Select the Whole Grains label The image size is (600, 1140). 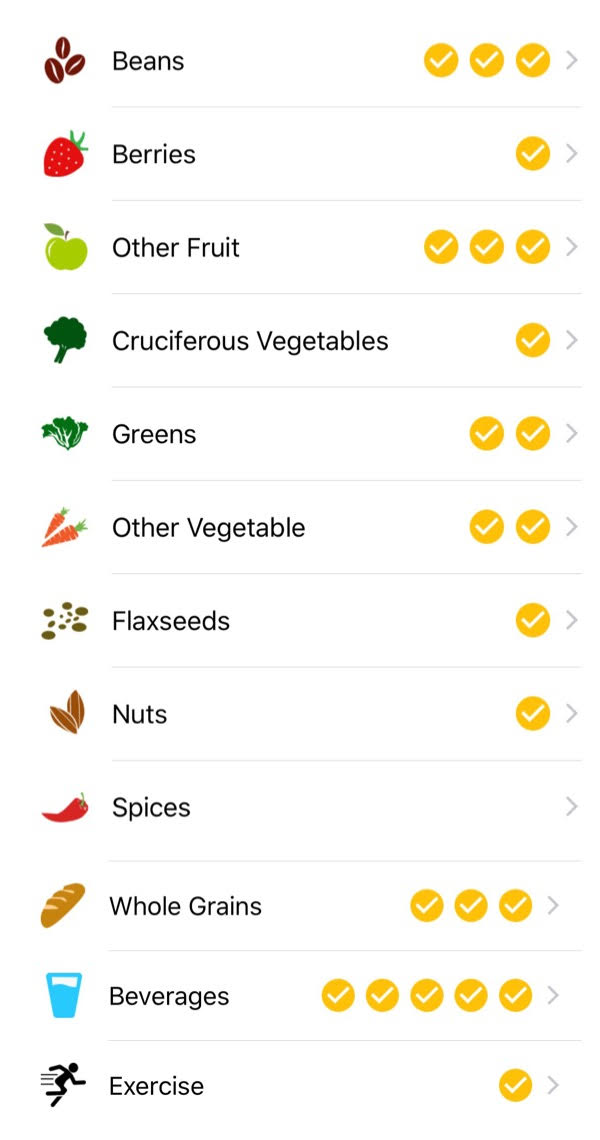pyautogui.click(x=185, y=907)
